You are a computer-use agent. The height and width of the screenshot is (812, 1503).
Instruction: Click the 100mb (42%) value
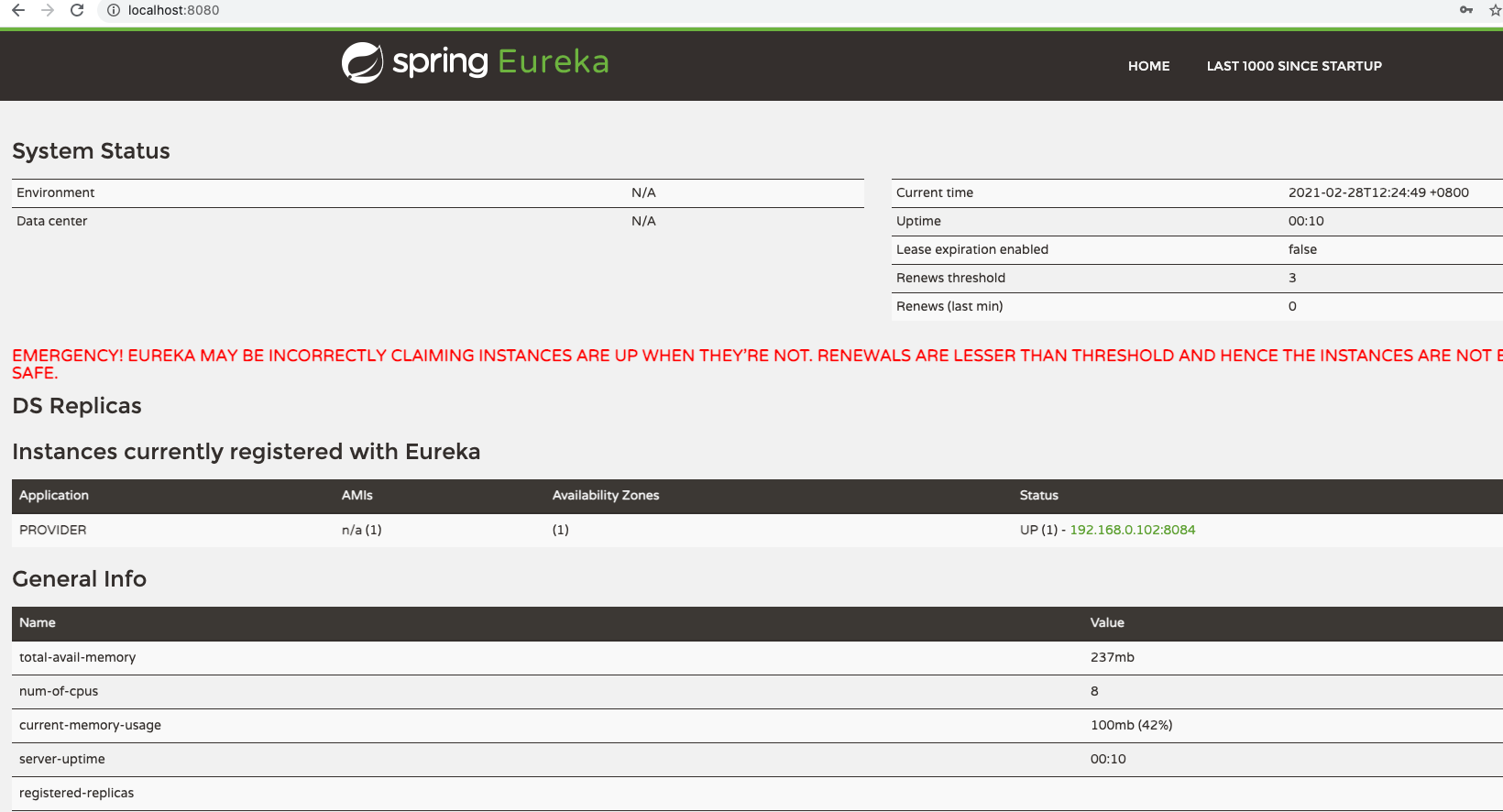pyautogui.click(x=1132, y=725)
